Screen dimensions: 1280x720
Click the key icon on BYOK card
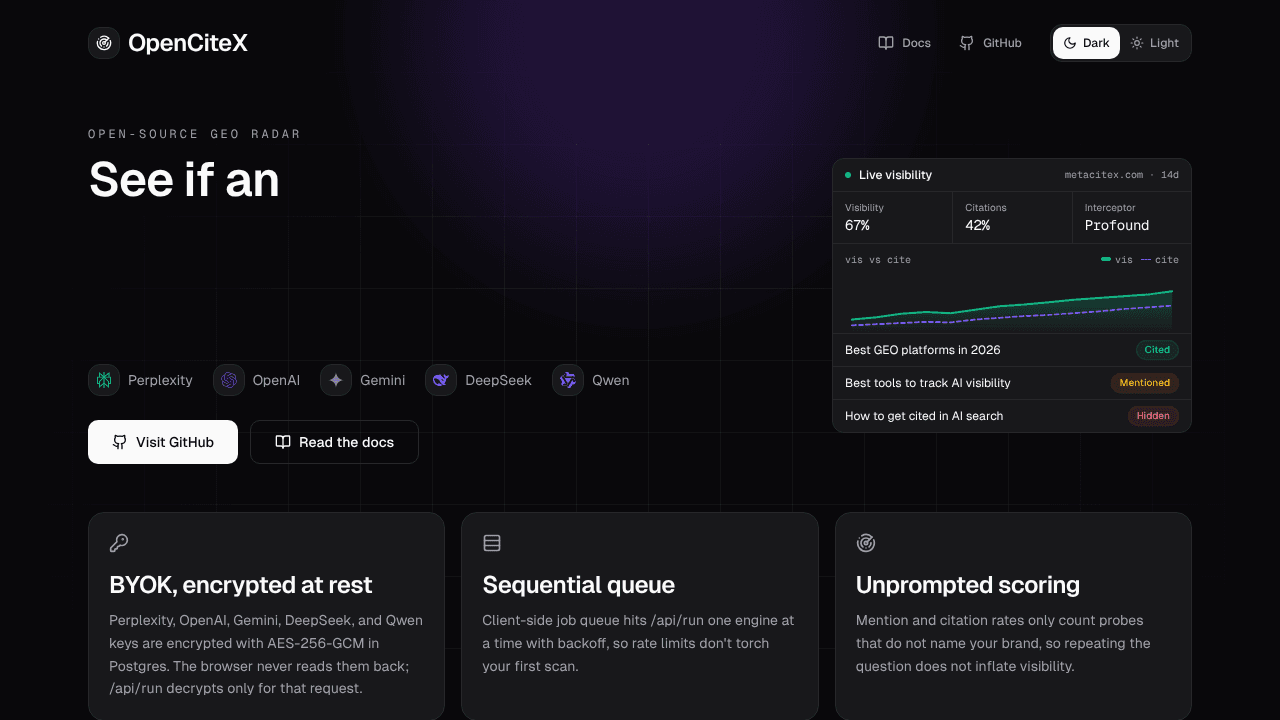coord(119,543)
